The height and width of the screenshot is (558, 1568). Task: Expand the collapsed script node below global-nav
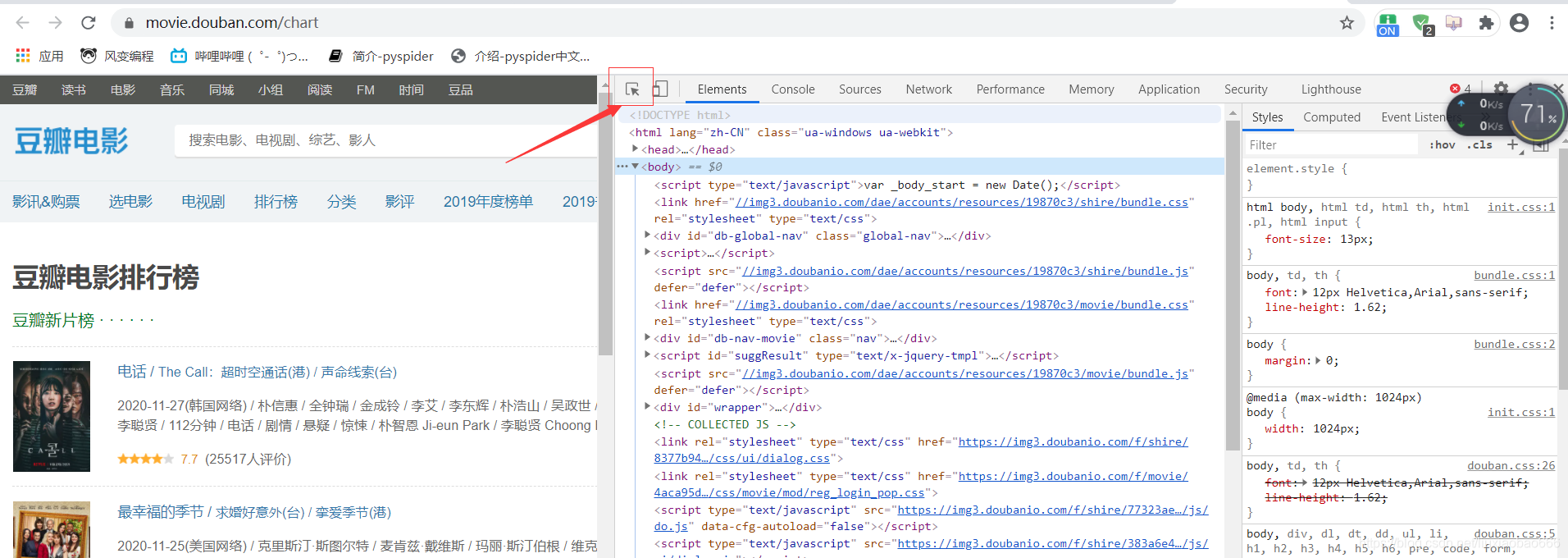coord(648,253)
